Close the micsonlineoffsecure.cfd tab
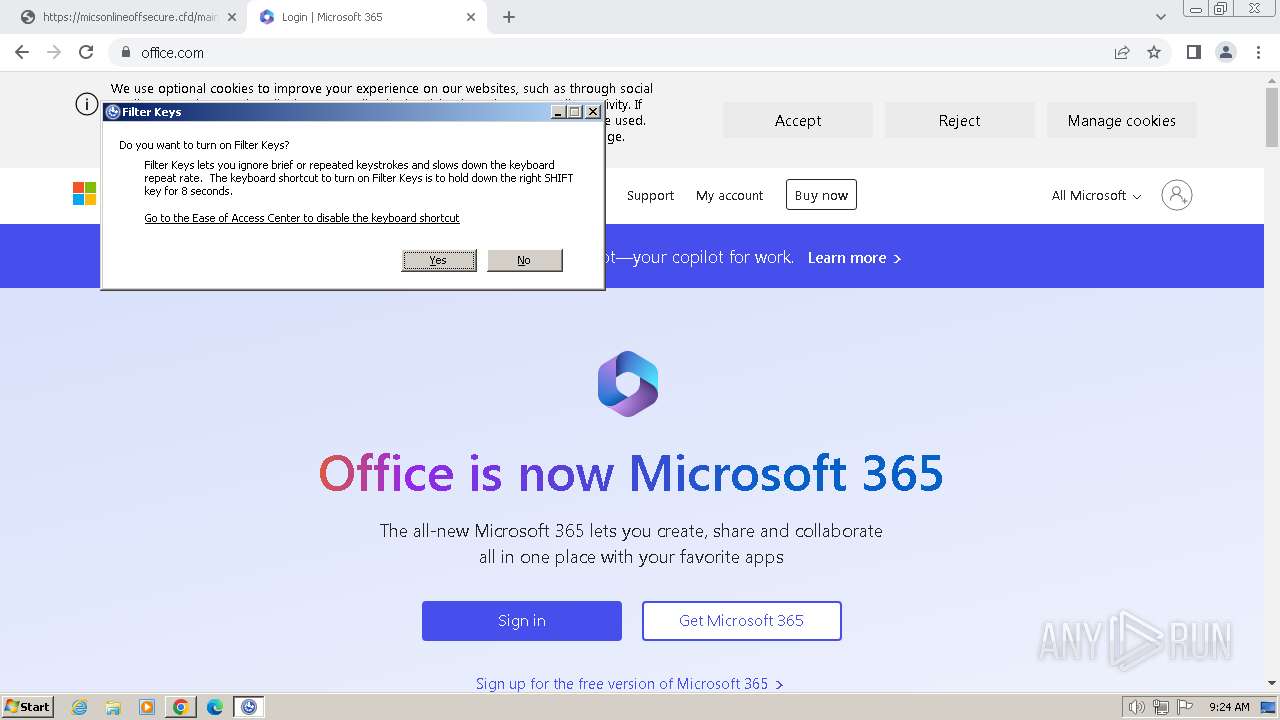Screen dimensions: 1280x720 [232, 17]
